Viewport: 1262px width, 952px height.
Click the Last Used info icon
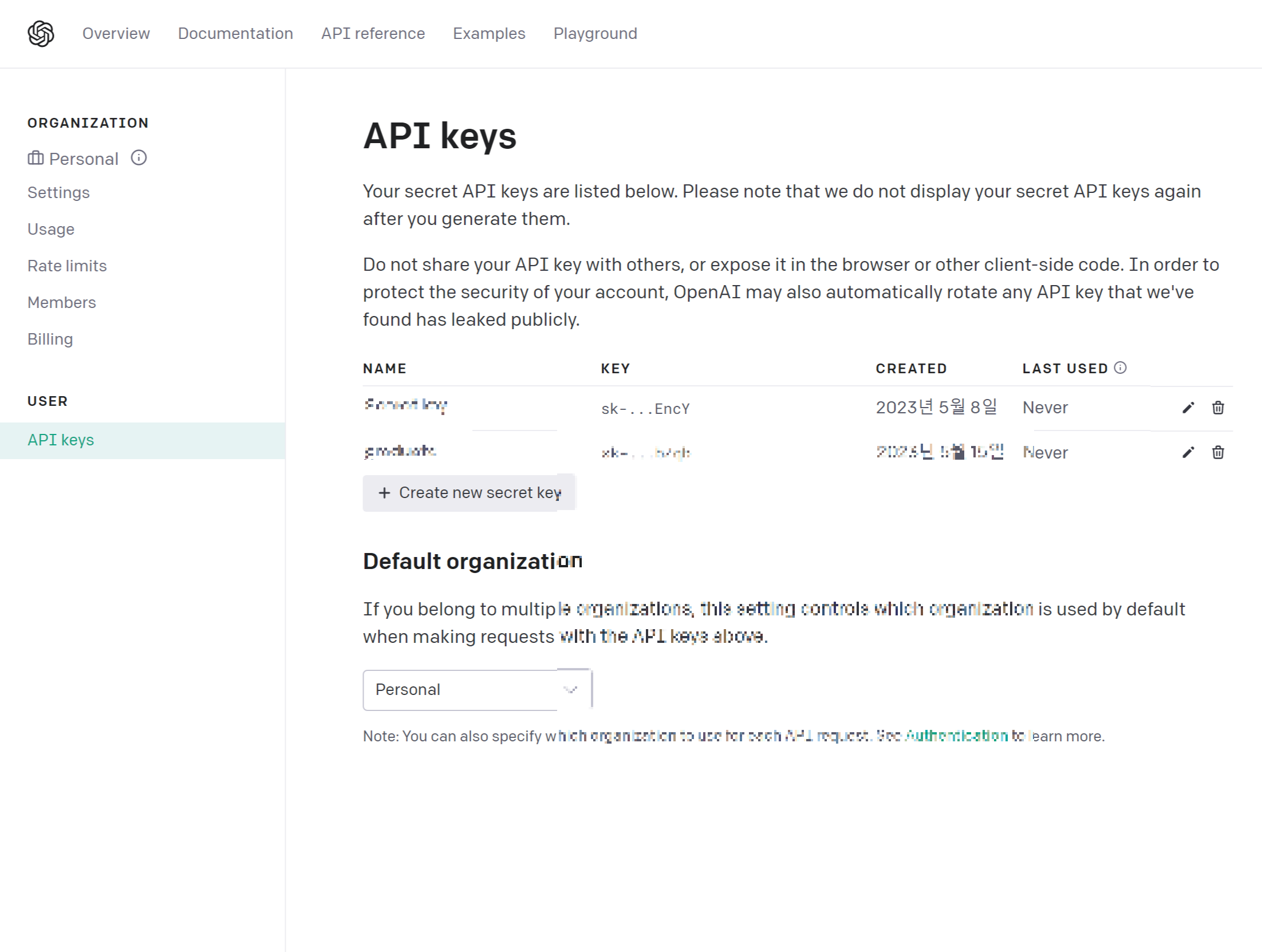(1121, 368)
